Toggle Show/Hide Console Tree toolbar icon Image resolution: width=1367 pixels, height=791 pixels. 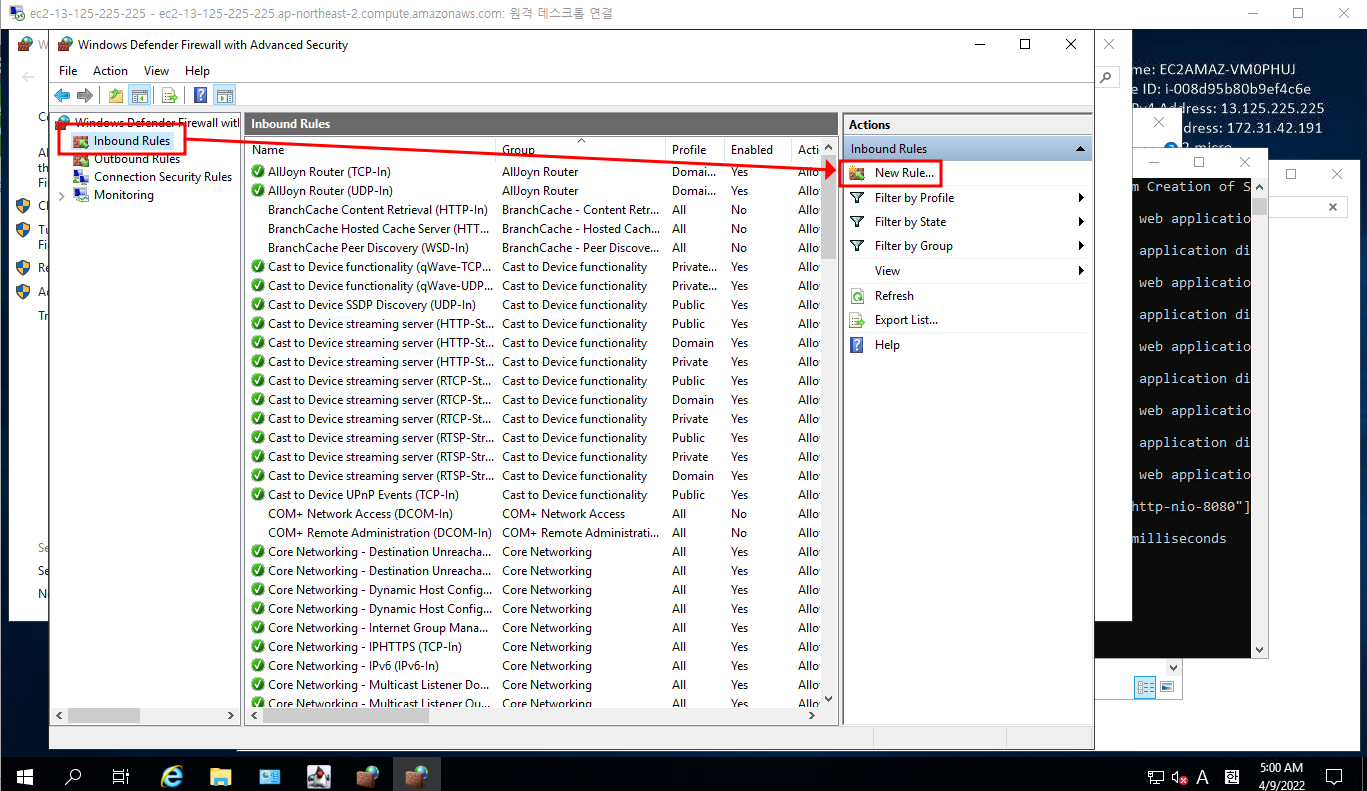coord(140,96)
